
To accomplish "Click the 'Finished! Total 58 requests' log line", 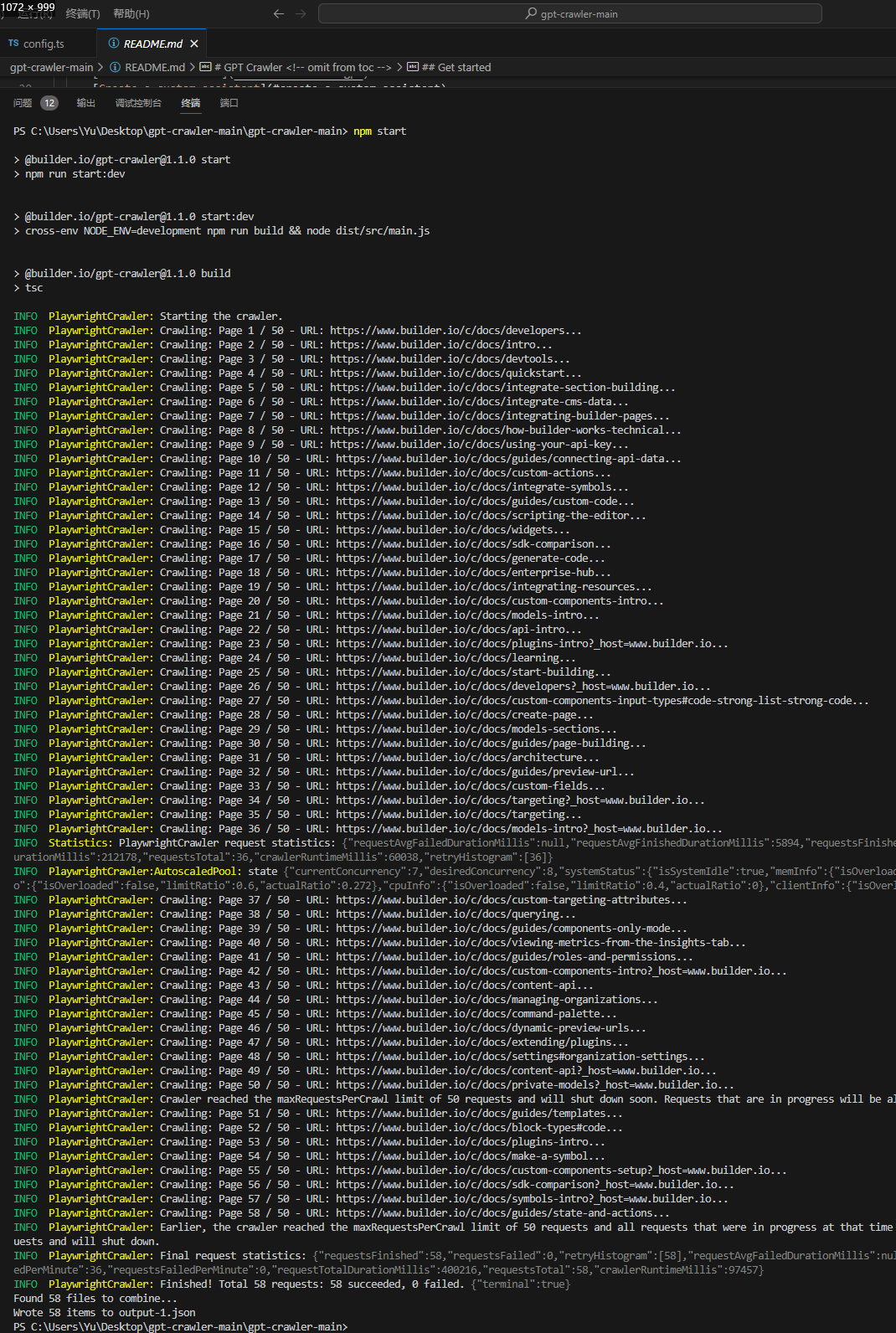I will point(292,1284).
